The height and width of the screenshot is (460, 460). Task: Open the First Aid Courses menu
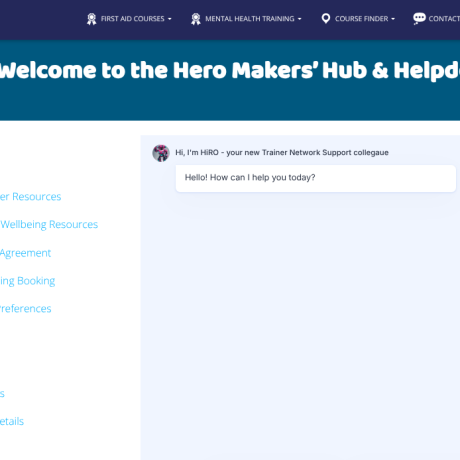point(132,19)
